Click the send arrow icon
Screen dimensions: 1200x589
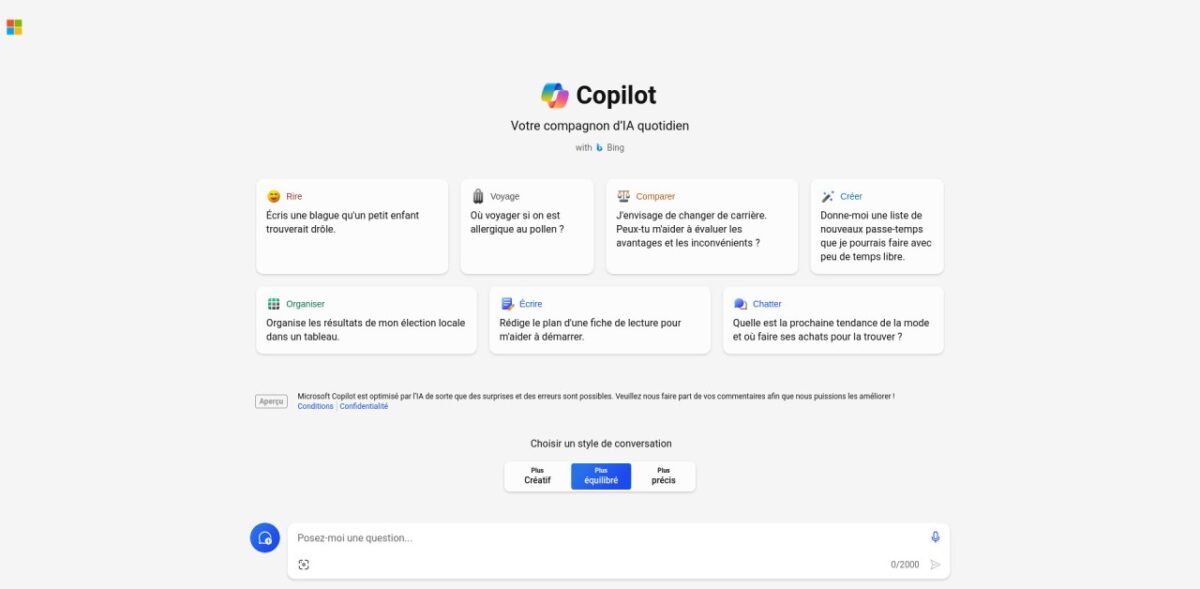(935, 564)
